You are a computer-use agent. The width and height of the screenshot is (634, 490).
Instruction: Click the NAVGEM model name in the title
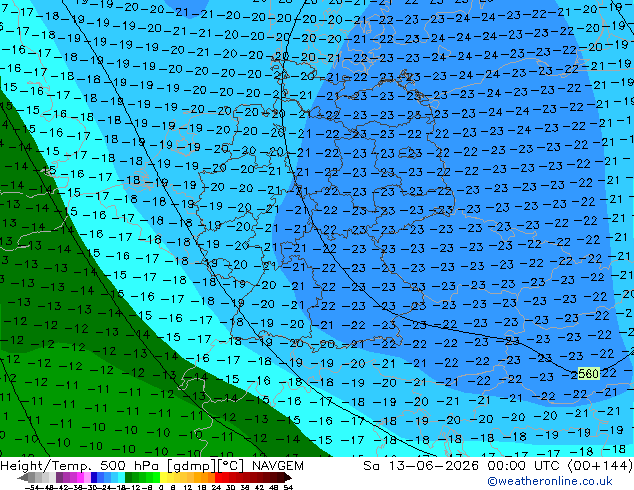[277, 466]
